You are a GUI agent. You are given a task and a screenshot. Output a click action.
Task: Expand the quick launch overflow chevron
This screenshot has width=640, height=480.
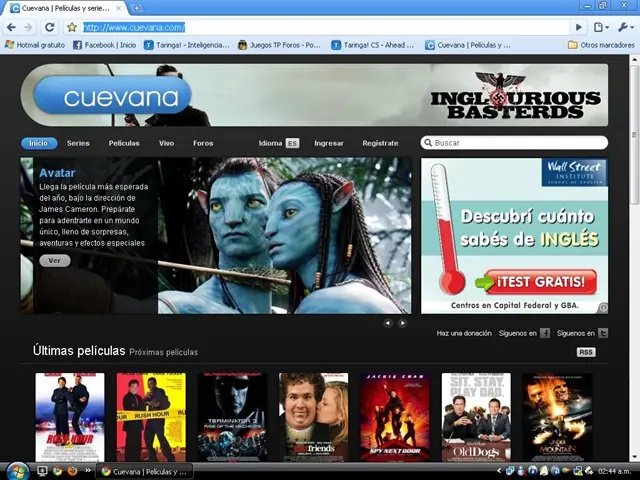coord(88,471)
